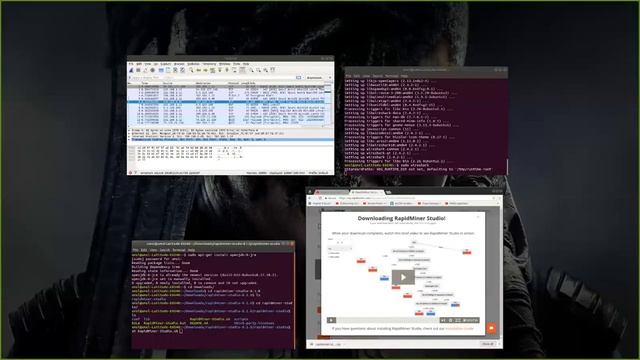Click the Find packet magnifier icon

point(191,70)
